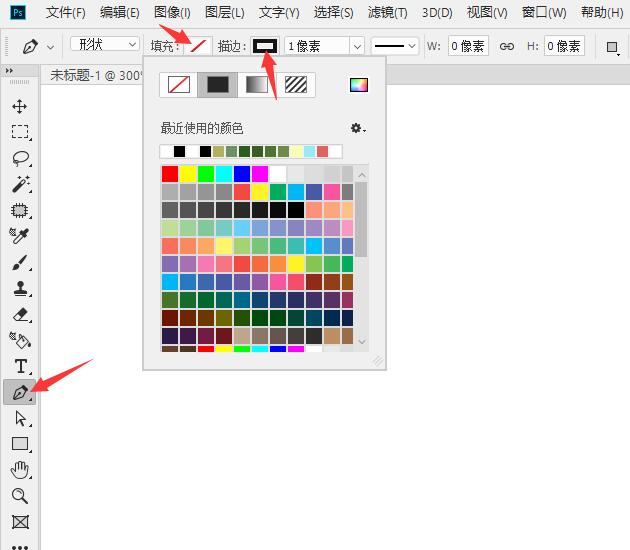The height and width of the screenshot is (550, 630).
Task: Select the Path Selection arrow tool
Action: [20, 418]
